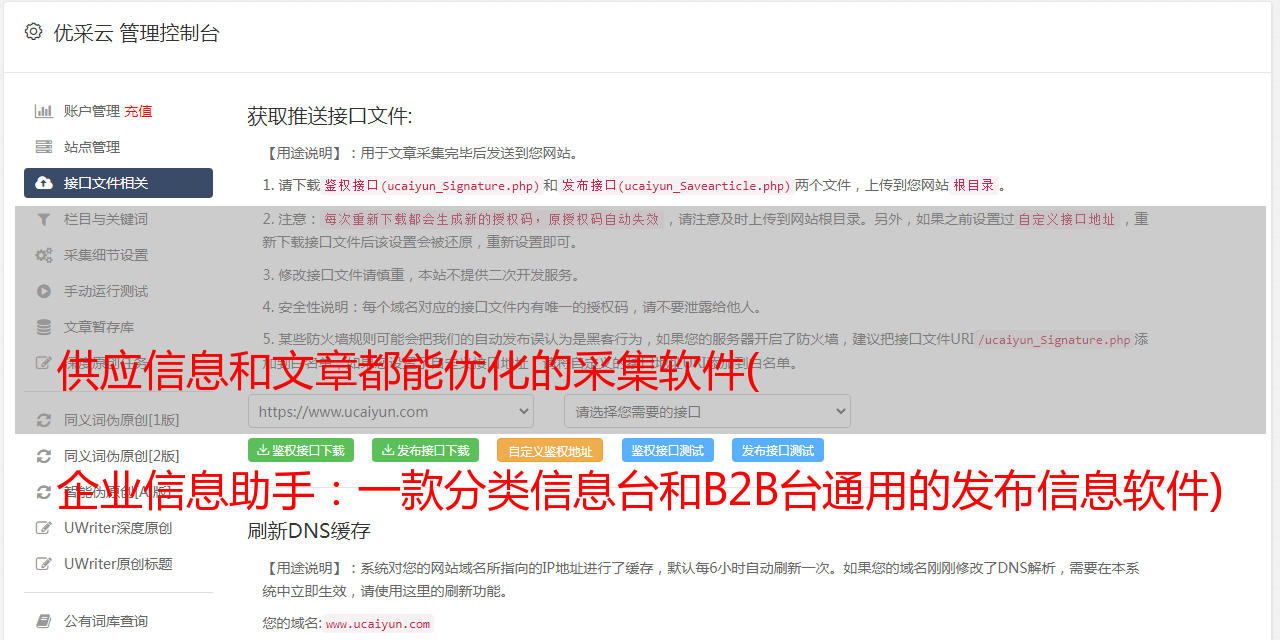The height and width of the screenshot is (640, 1280).
Task: Open the 同义词伪原创[2版] menu item
Action: [122, 456]
